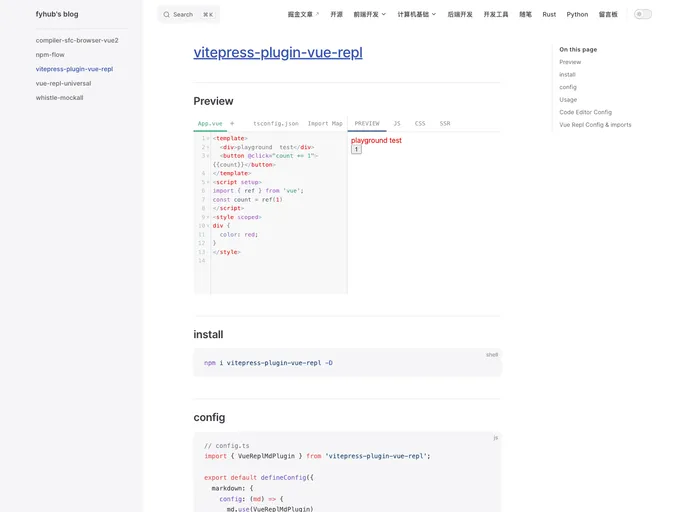Open the 随笔 nav item
Image resolution: width=688 pixels, height=512 pixels.
click(525, 14)
